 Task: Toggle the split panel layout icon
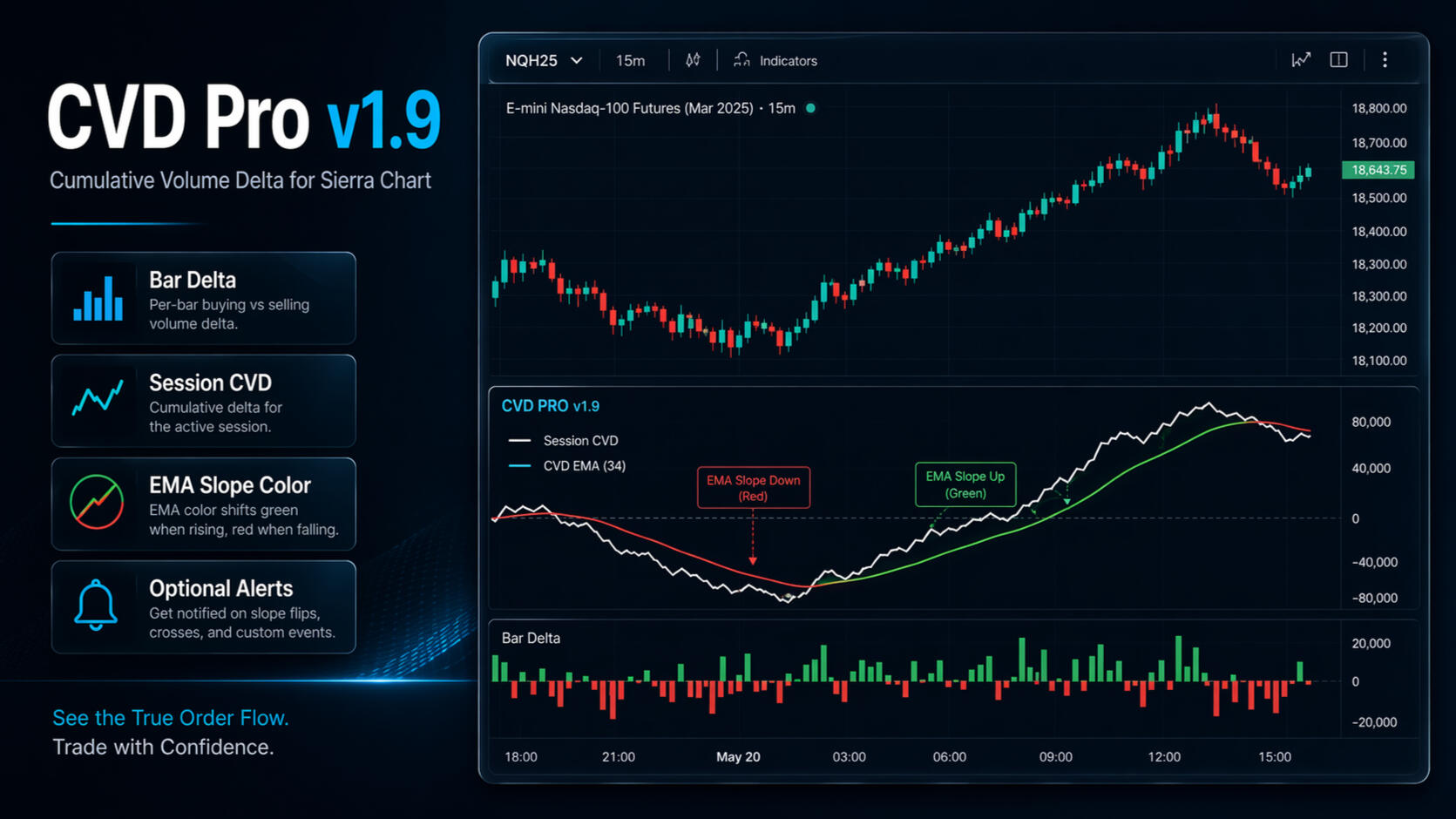[x=1338, y=59]
